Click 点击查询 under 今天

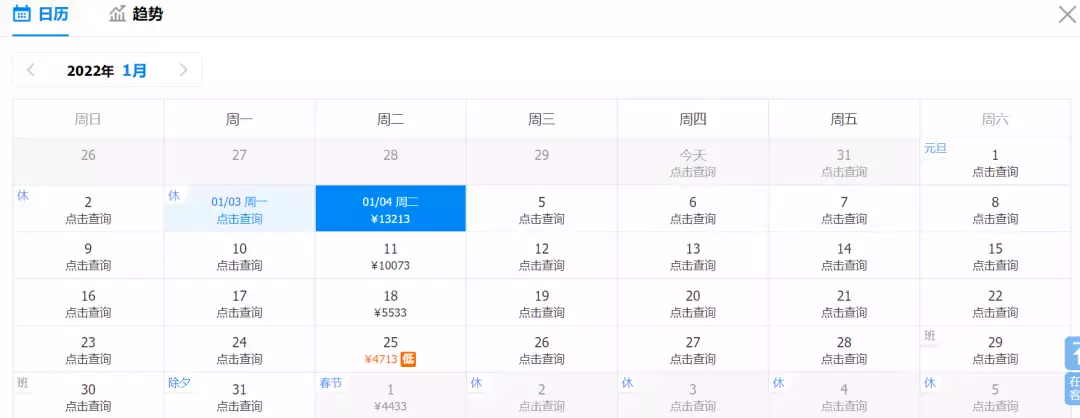[x=692, y=172]
